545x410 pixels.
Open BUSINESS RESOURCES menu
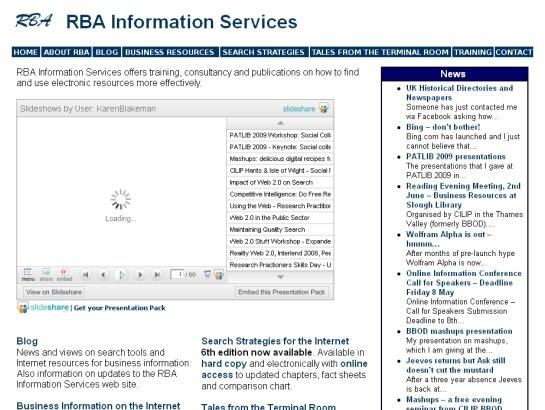[x=170, y=52]
